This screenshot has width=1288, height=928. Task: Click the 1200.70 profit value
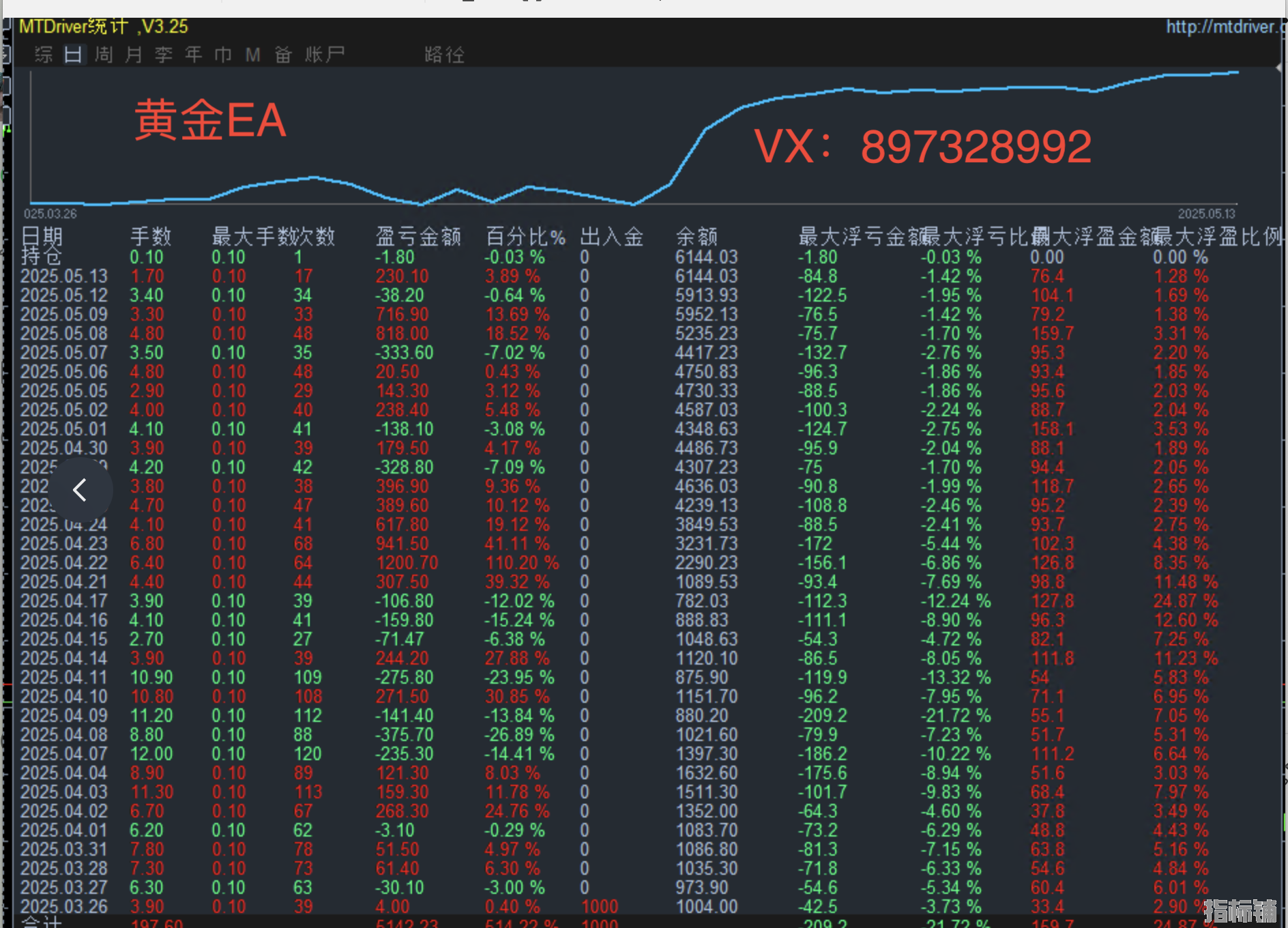(407, 563)
